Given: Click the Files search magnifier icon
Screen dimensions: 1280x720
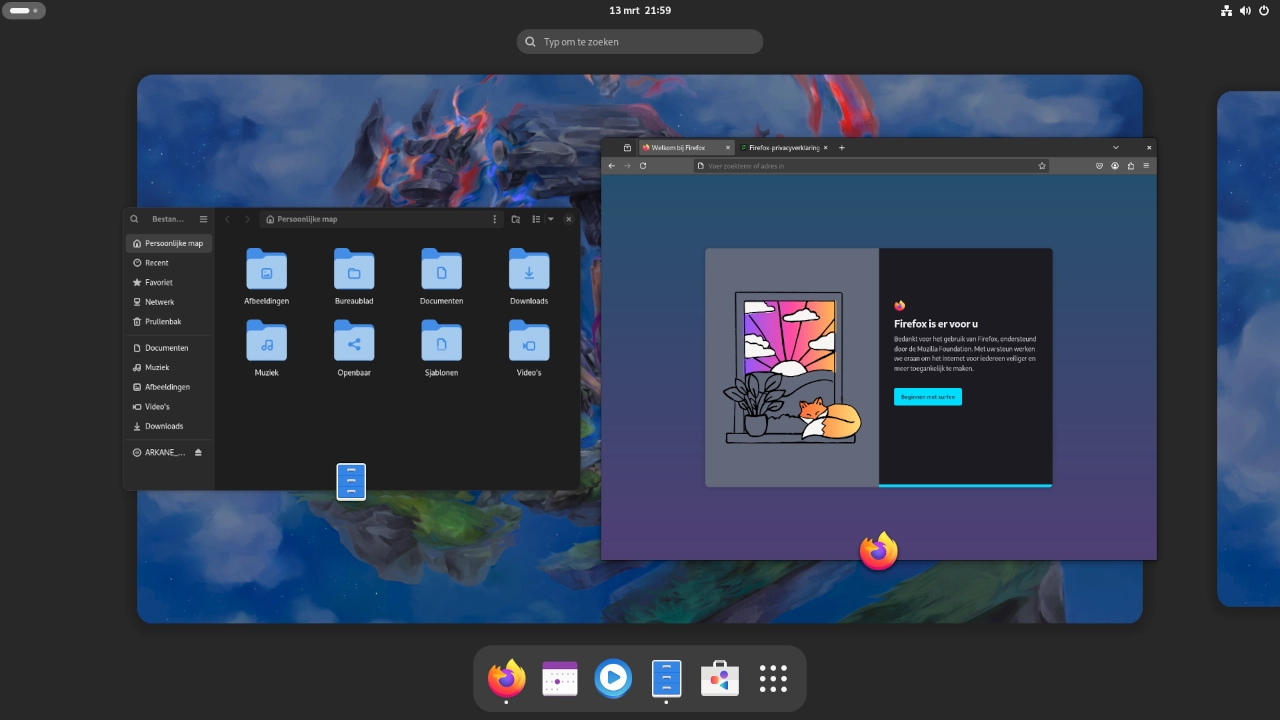Looking at the screenshot, I should click(x=134, y=219).
